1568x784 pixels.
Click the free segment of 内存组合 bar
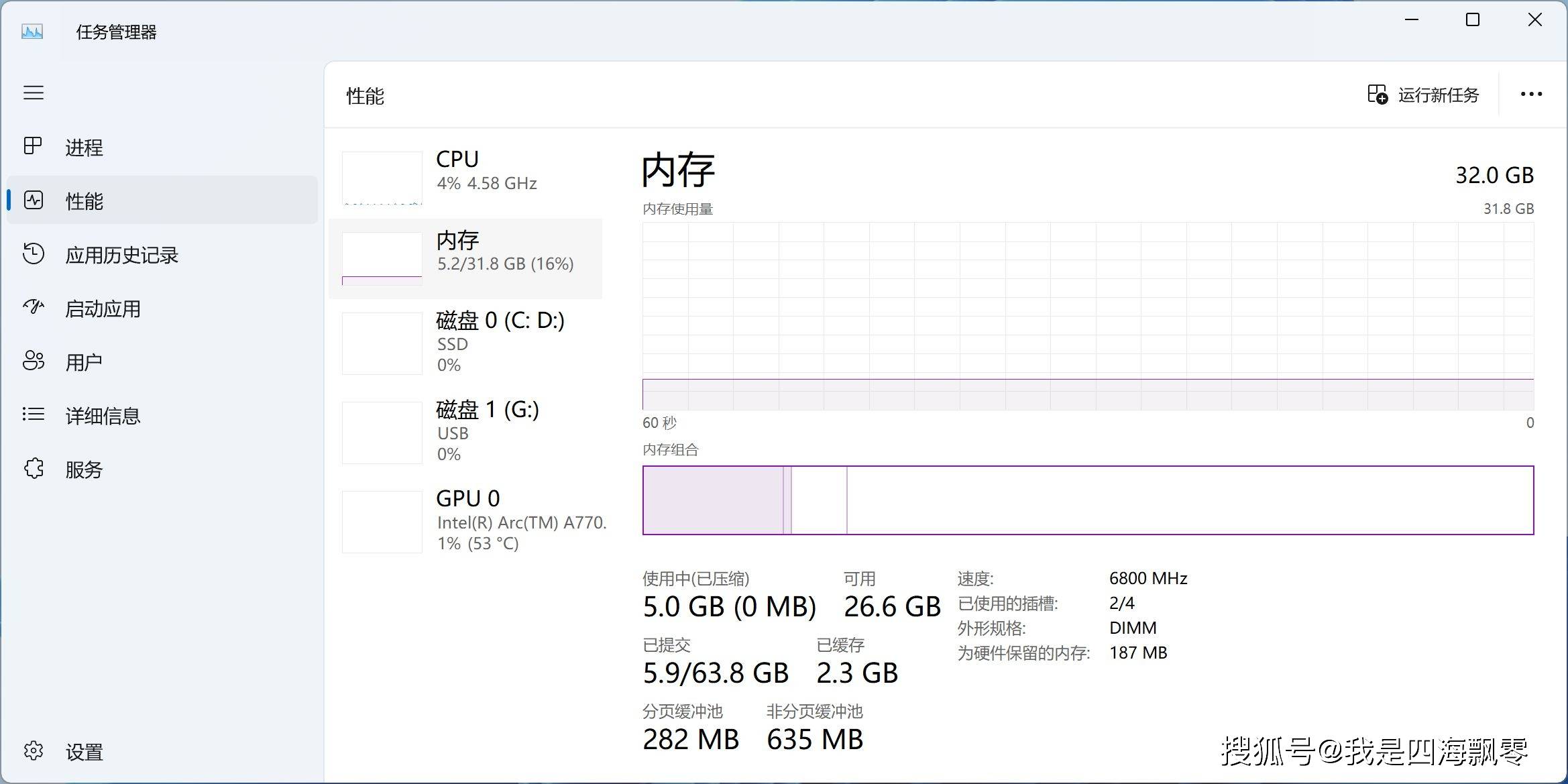(x=1190, y=500)
